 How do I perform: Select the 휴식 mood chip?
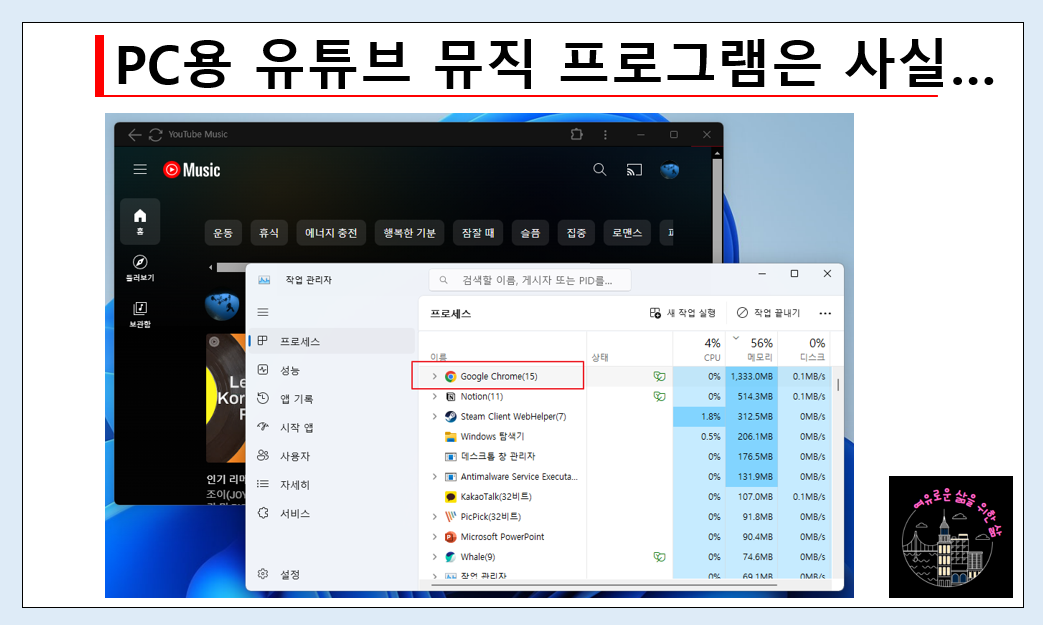tap(269, 233)
